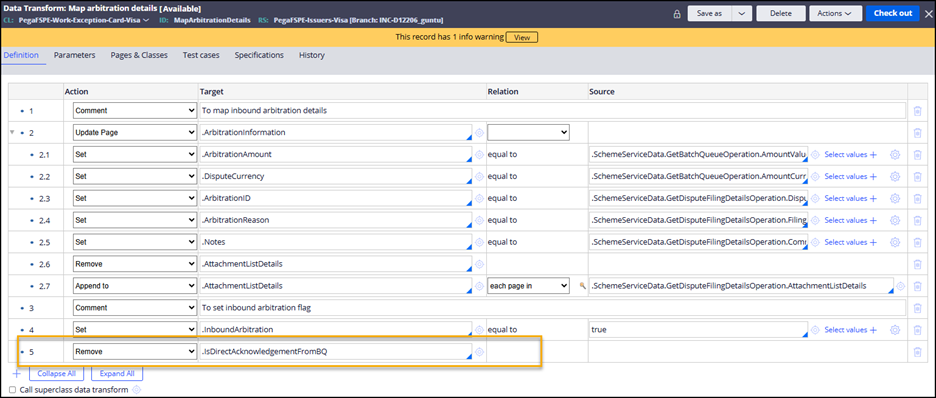Open the Append to action dropdown in row 2.7
This screenshot has width=936, height=398.
[x=135, y=286]
